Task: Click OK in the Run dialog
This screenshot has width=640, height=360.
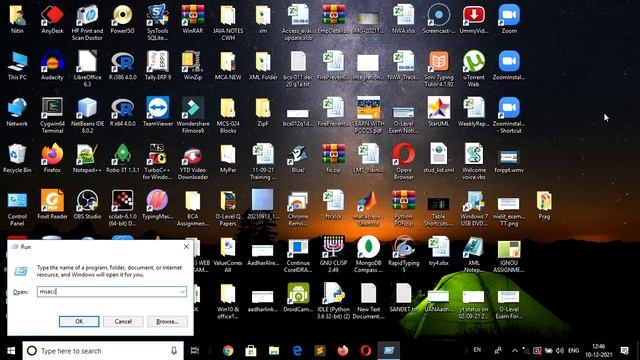Action: click(79, 322)
